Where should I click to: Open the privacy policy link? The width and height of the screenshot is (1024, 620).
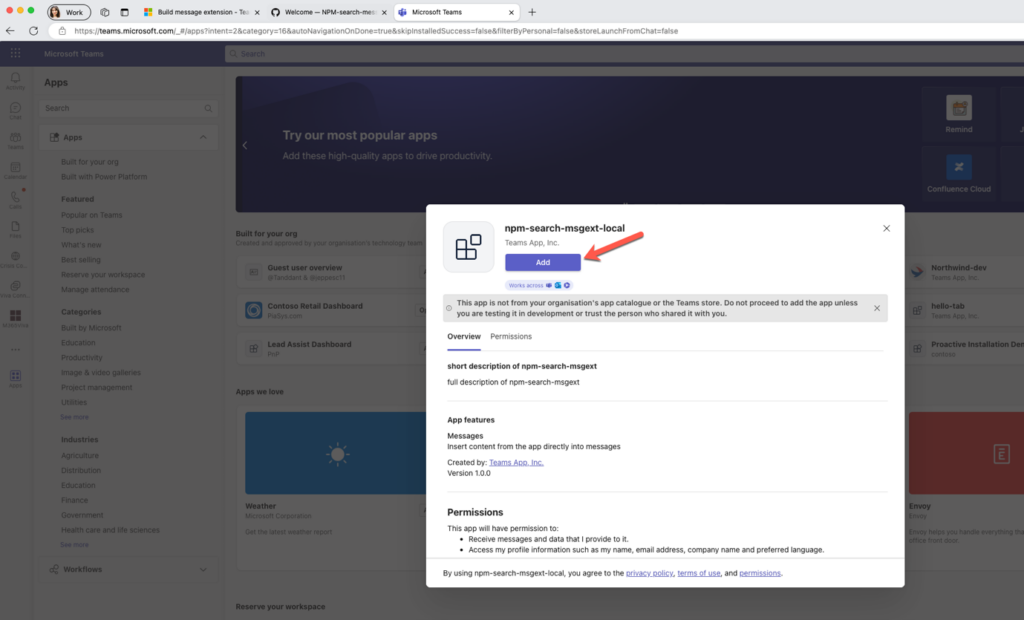coord(649,573)
